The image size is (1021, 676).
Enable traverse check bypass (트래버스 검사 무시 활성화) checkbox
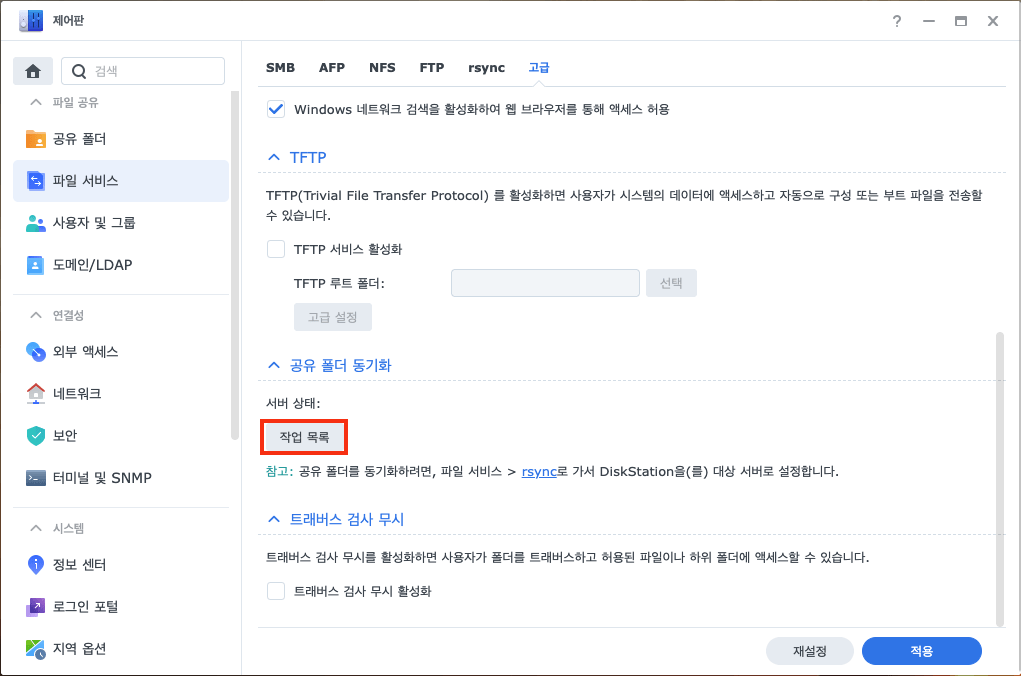[x=276, y=591]
